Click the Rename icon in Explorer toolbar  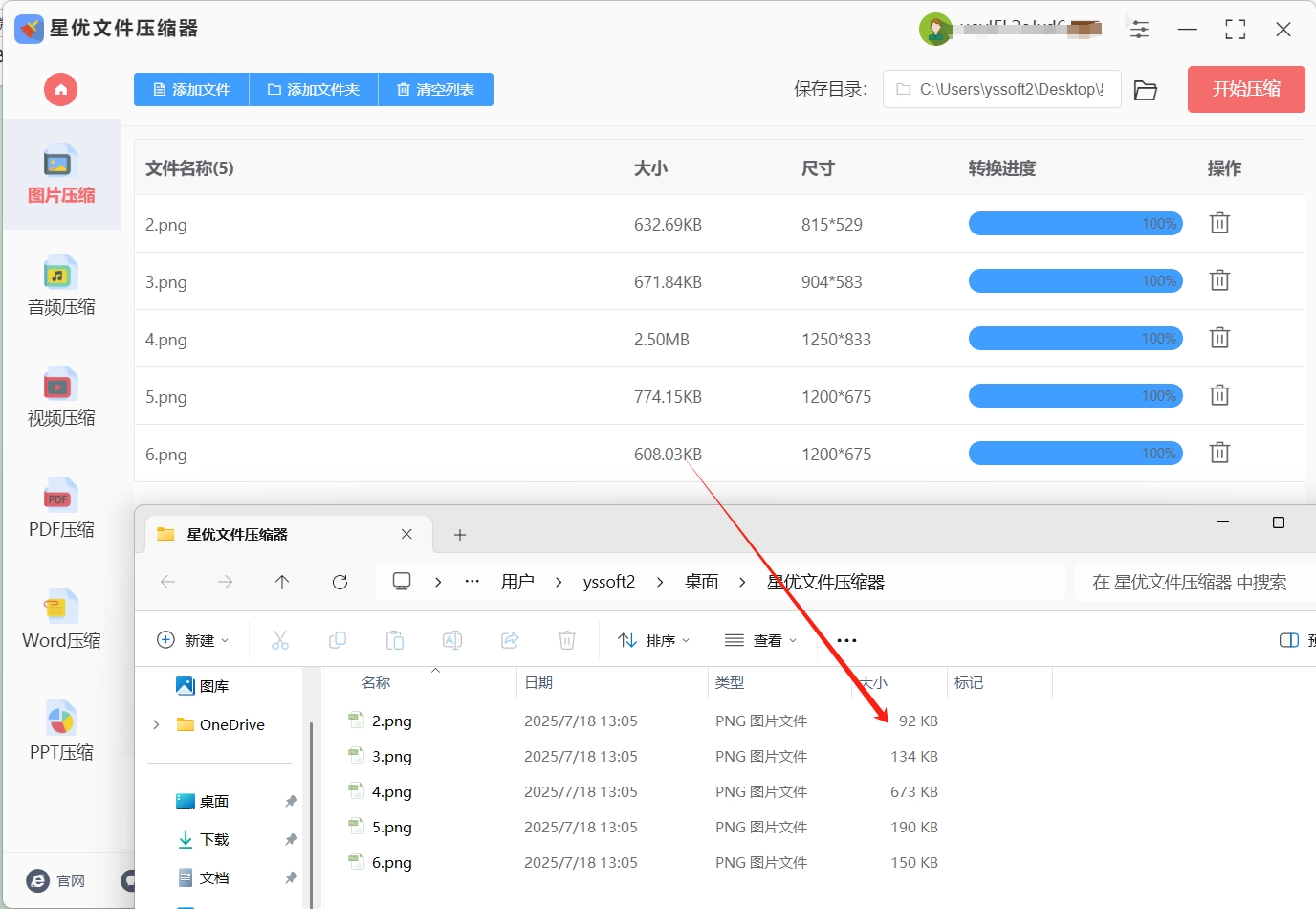pyautogui.click(x=452, y=640)
